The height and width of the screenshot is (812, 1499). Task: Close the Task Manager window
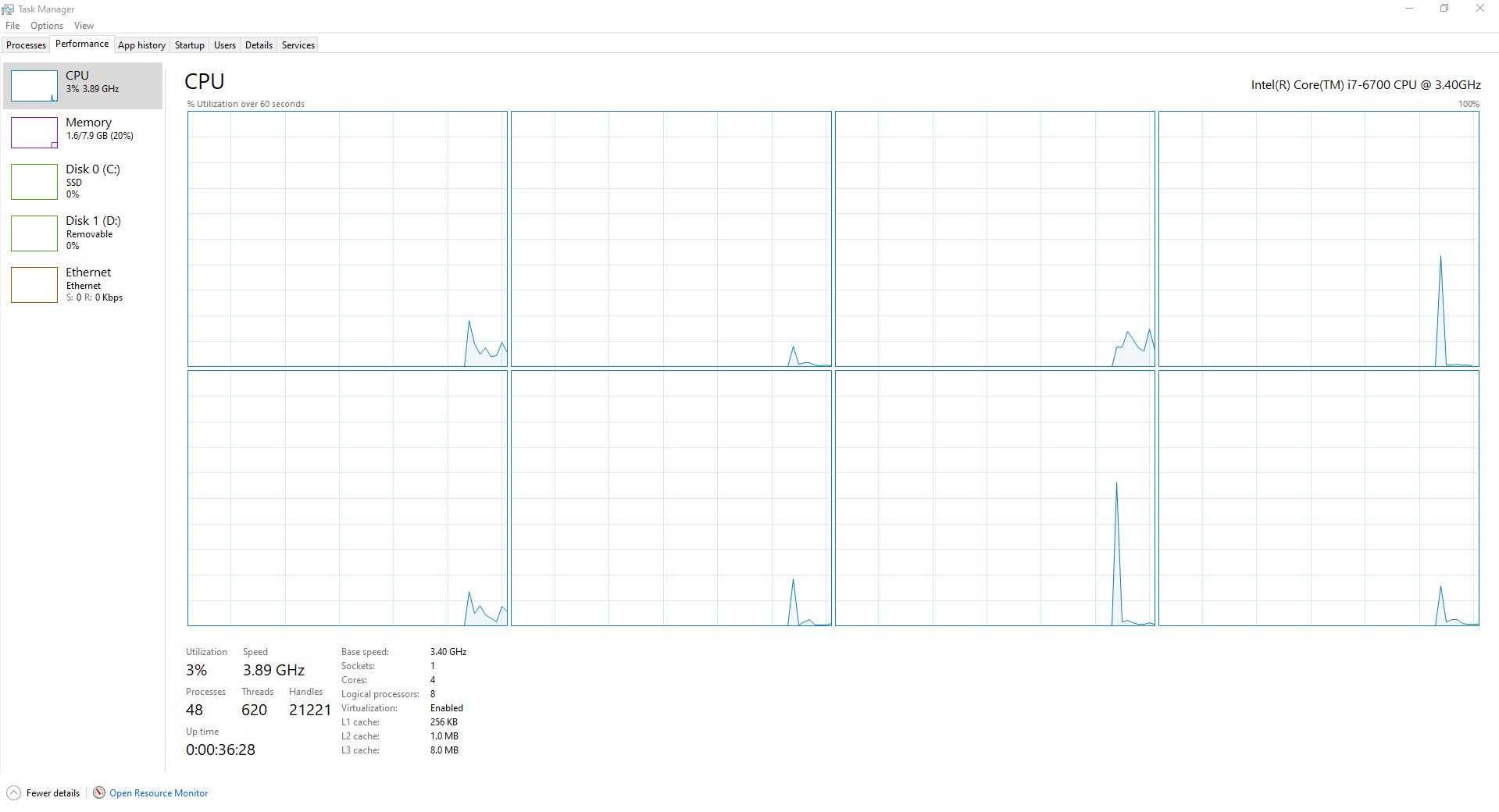pos(1480,9)
